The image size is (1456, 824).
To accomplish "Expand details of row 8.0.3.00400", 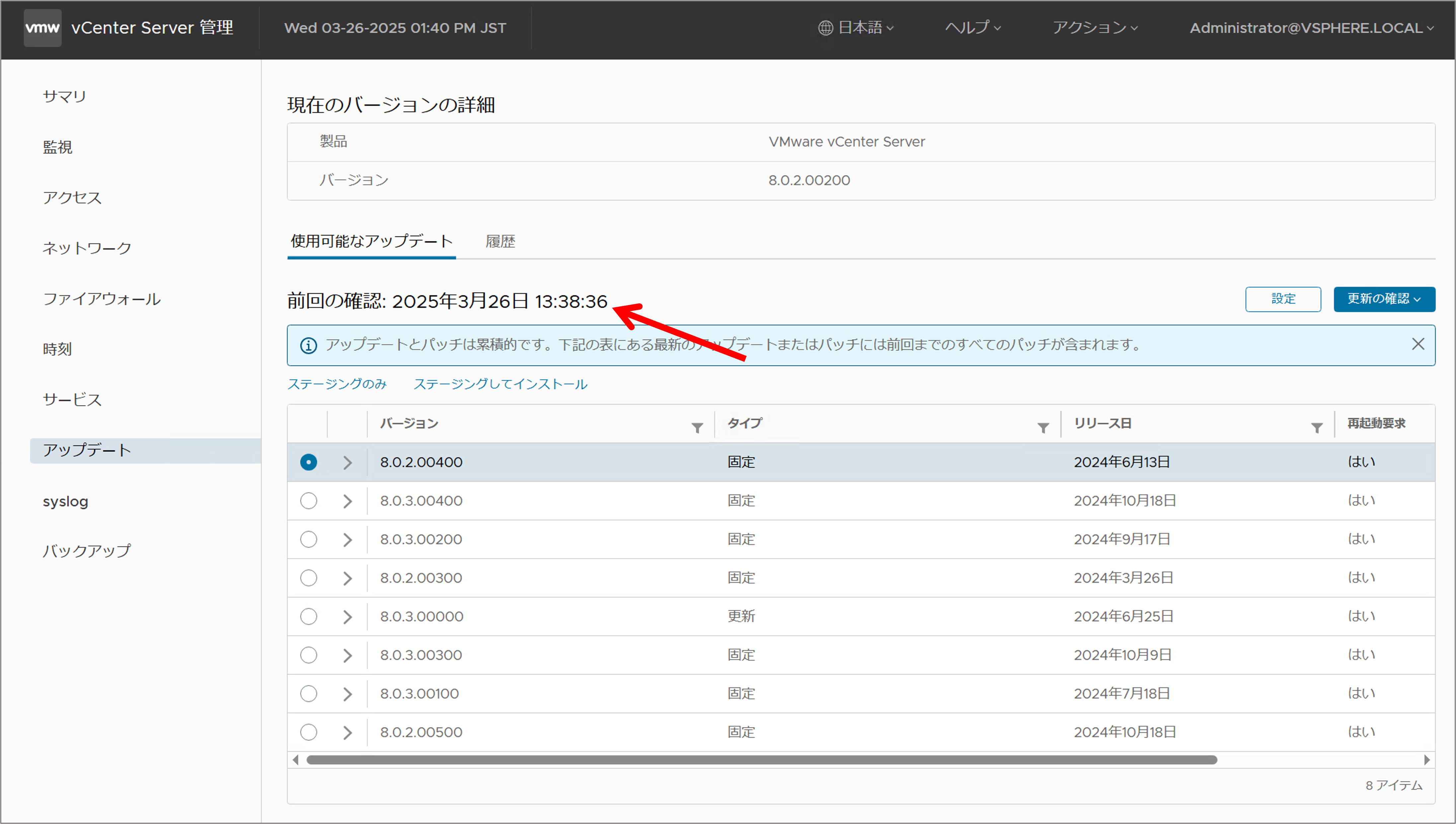I will coord(348,501).
